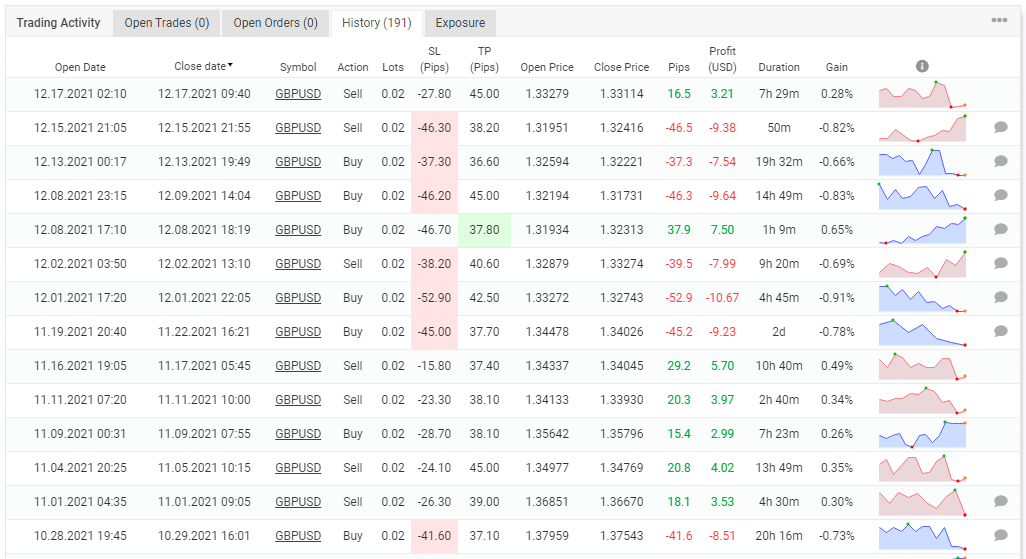Click pips value 37.9
1026x559 pixels.
click(x=679, y=230)
